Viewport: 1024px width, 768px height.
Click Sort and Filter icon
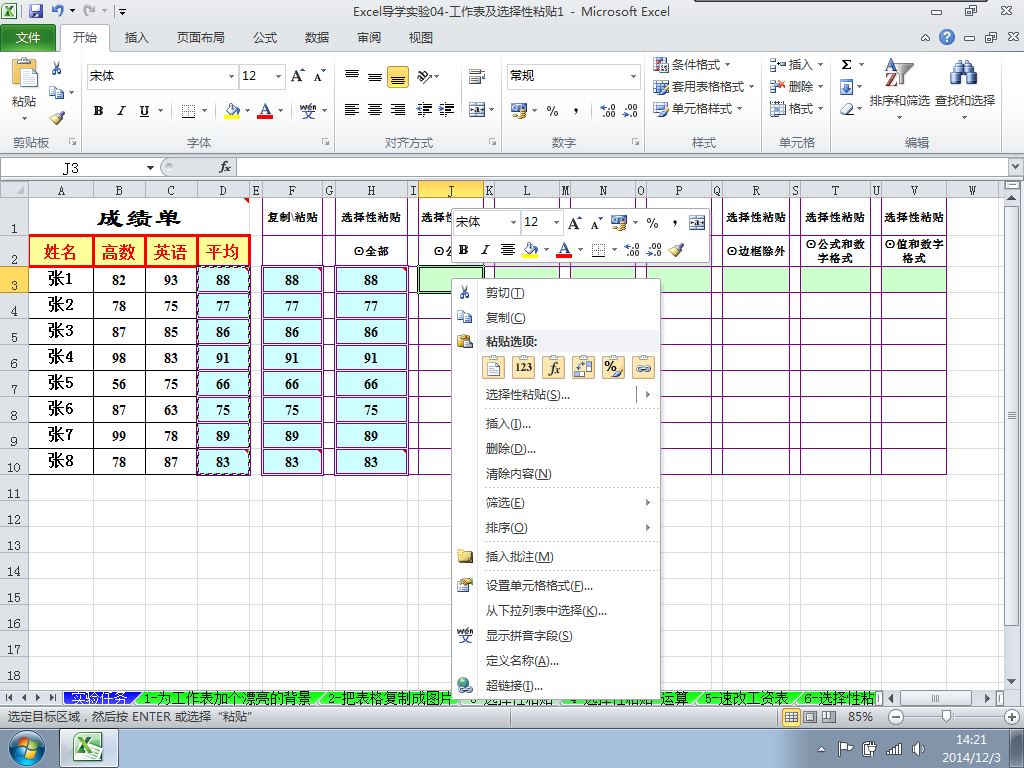(x=899, y=74)
